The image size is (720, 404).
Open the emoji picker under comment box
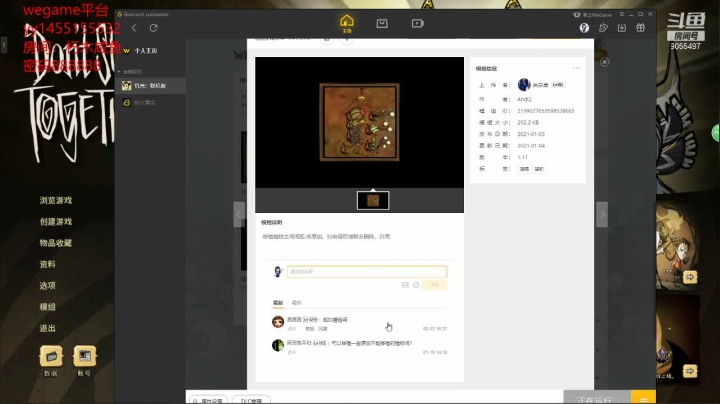coord(416,285)
